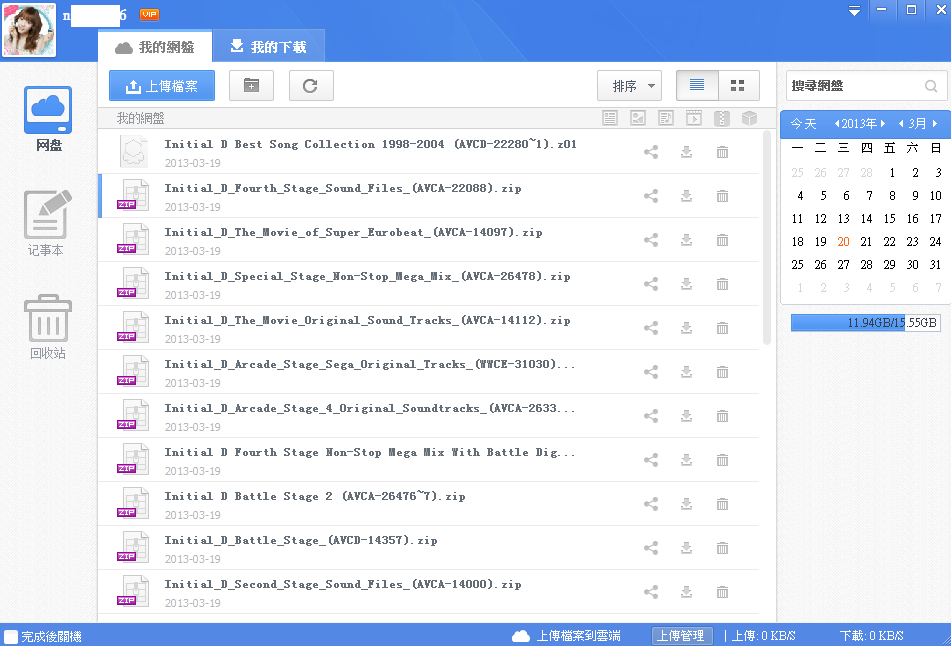951x646 pixels.
Task: Select Initial D Battle Stage 2 file name
Action: 315,497
